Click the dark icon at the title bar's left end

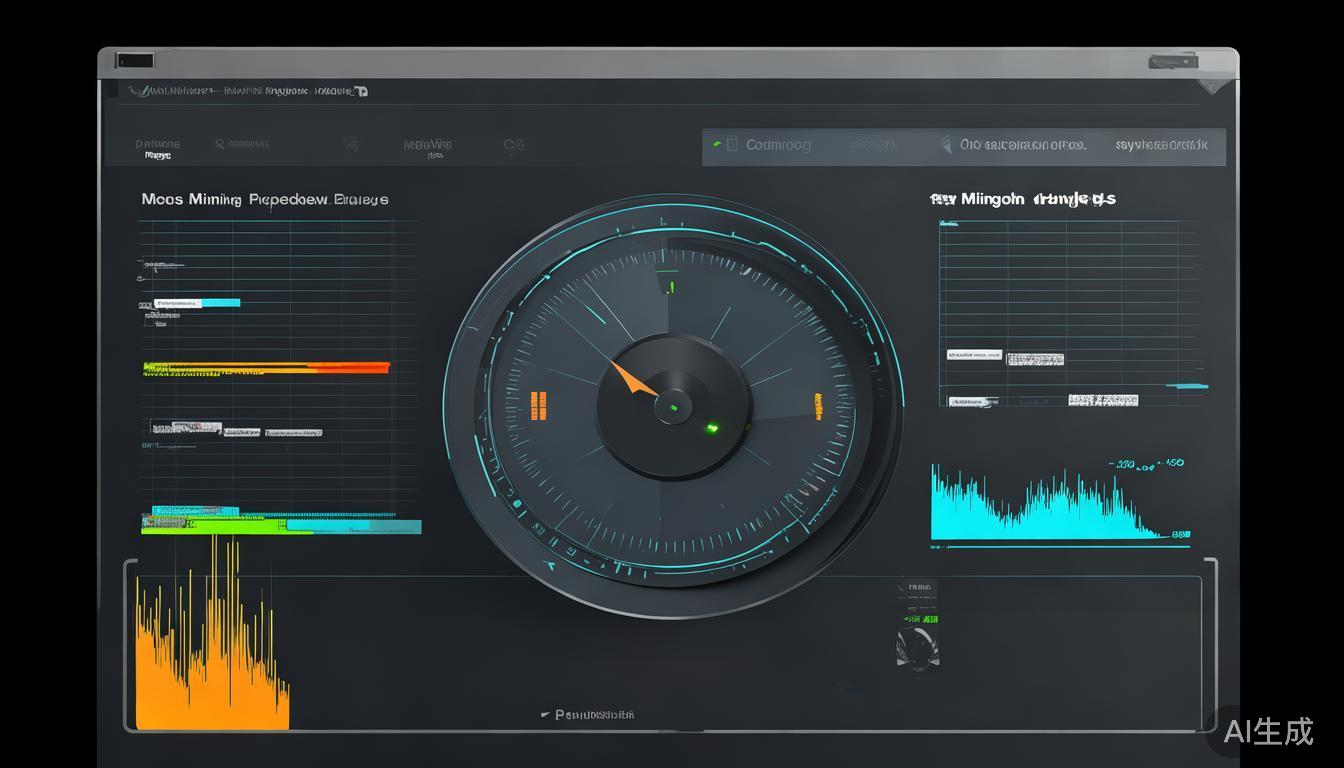(x=135, y=61)
